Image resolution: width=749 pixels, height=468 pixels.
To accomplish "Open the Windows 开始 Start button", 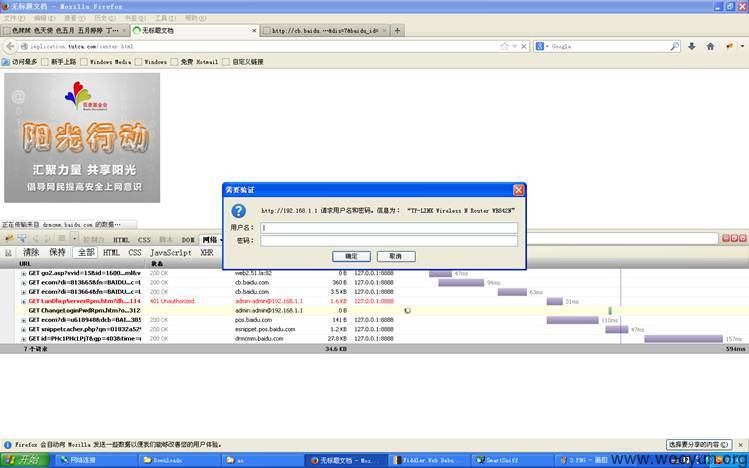I will coord(25,460).
